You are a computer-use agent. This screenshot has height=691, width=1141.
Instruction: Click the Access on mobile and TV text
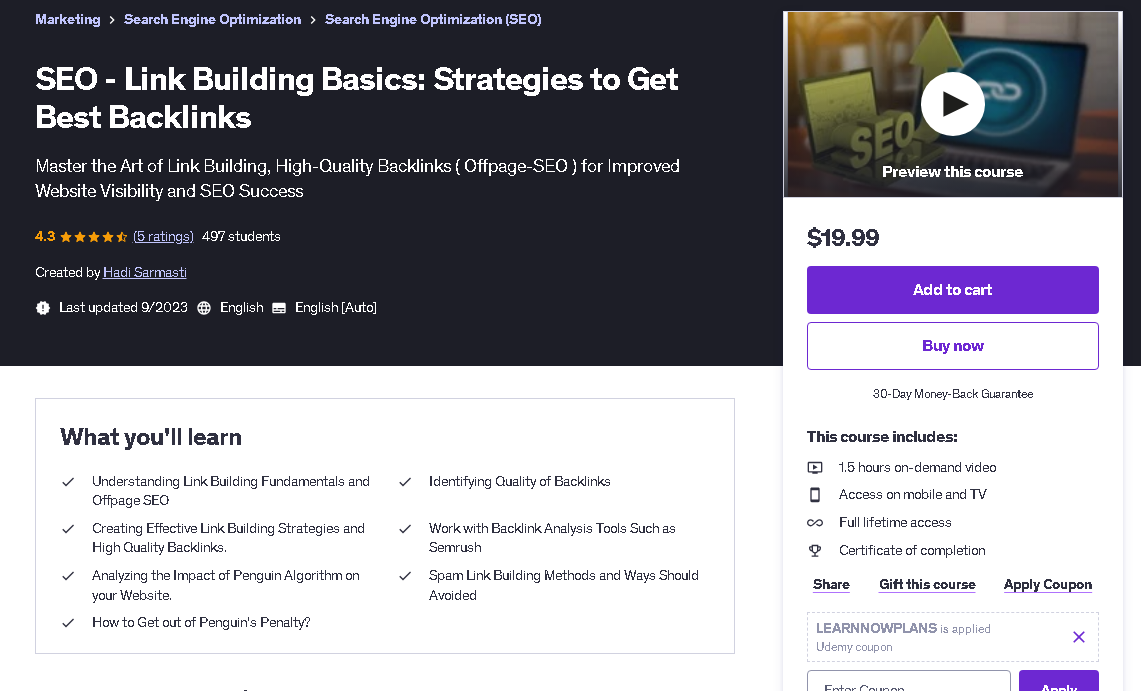[913, 495]
